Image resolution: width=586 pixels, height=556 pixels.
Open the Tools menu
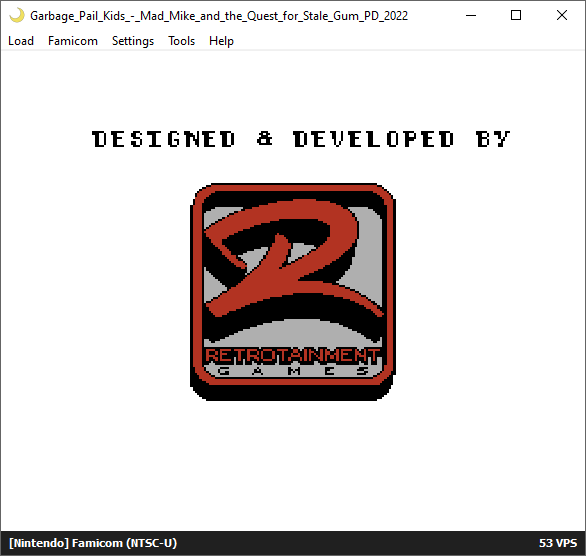181,41
